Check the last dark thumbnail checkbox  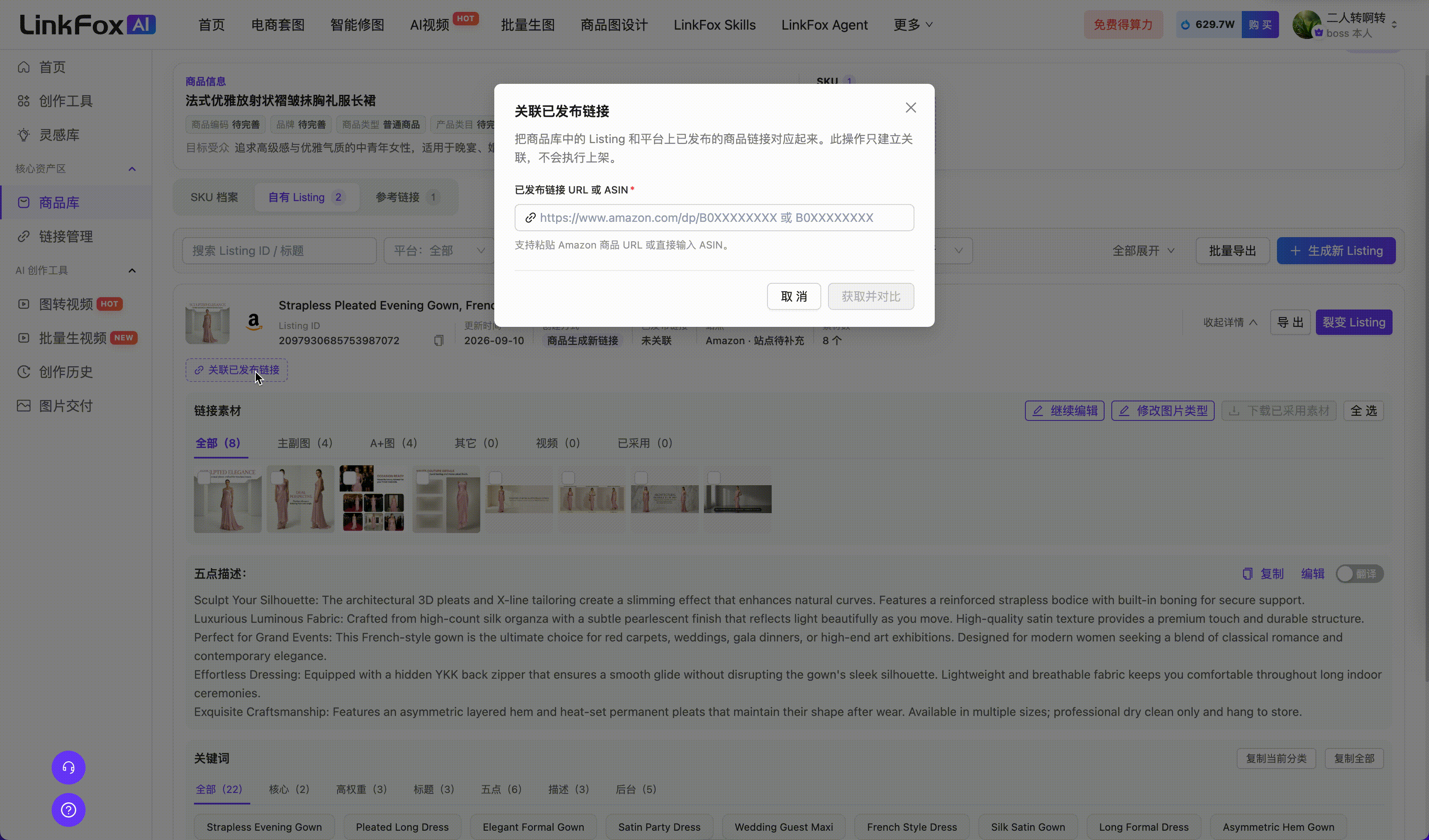[x=714, y=478]
